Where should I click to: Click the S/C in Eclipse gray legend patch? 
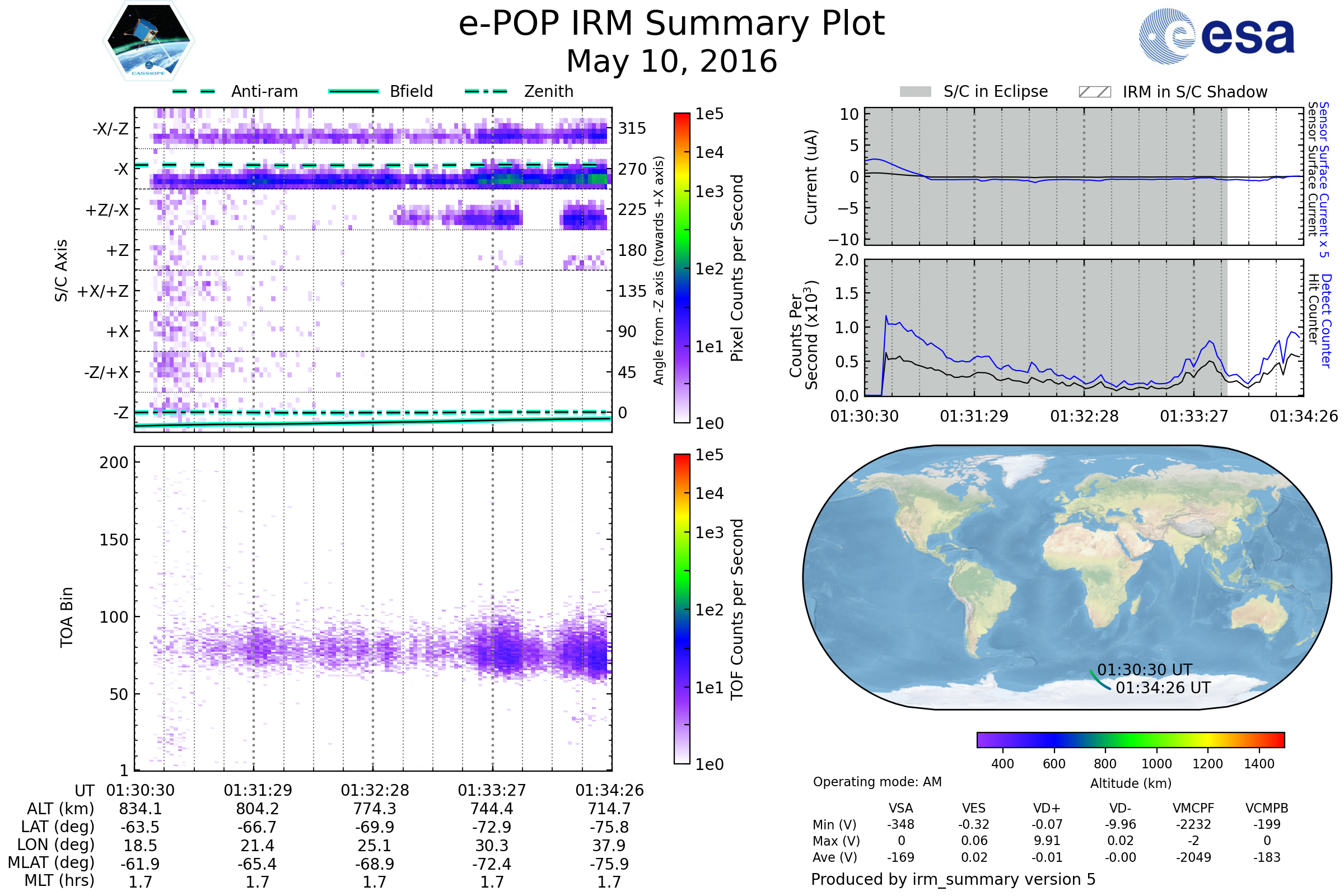coord(915,92)
